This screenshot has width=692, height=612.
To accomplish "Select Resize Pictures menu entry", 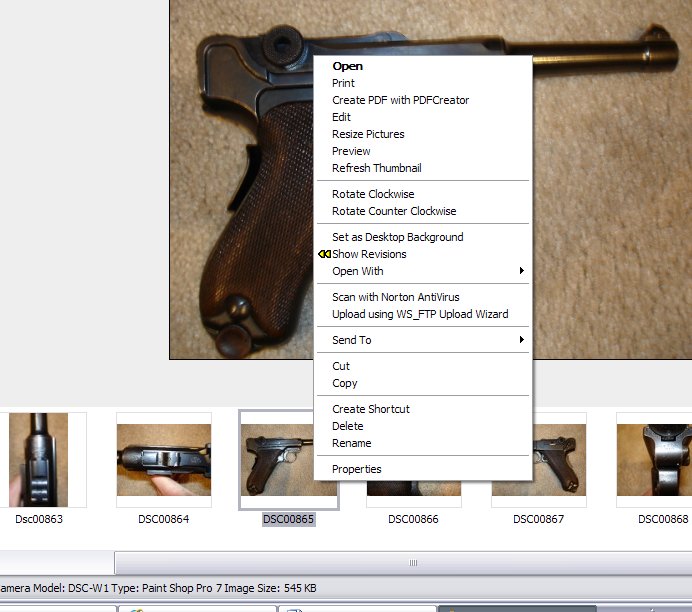I will tap(423, 134).
